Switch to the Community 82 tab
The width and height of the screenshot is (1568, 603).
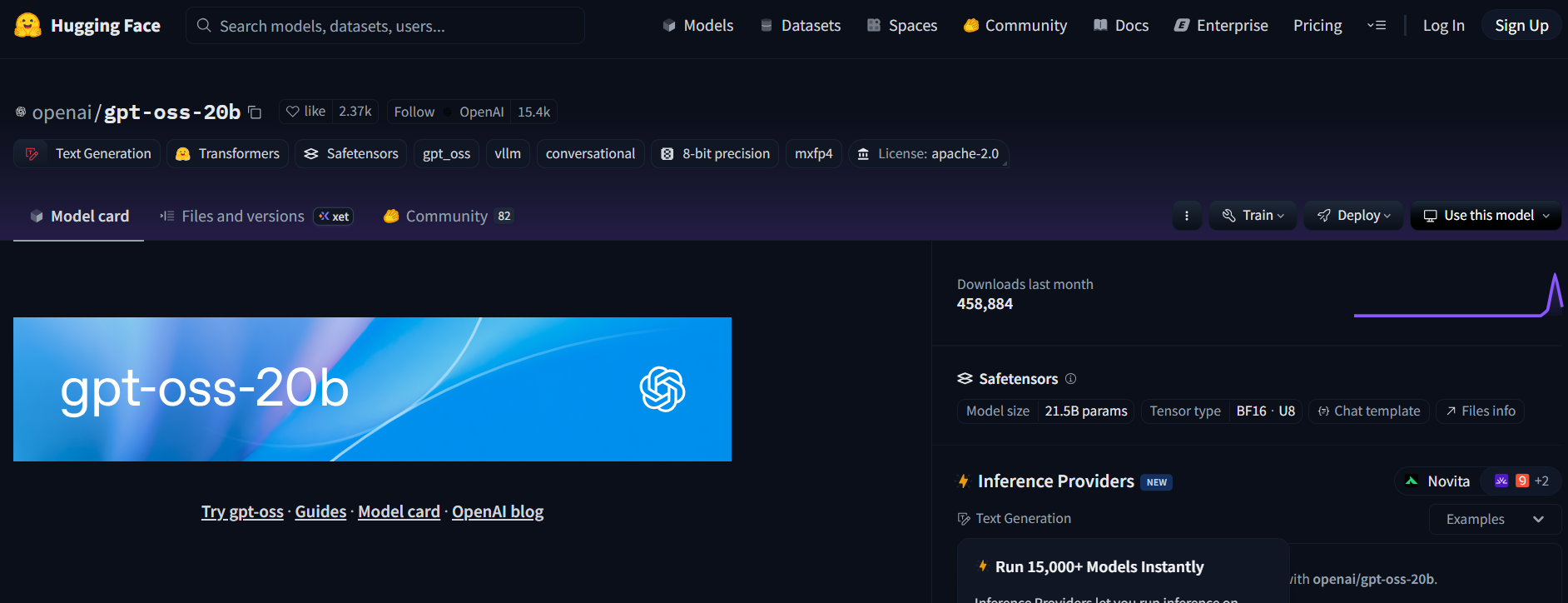click(x=448, y=217)
